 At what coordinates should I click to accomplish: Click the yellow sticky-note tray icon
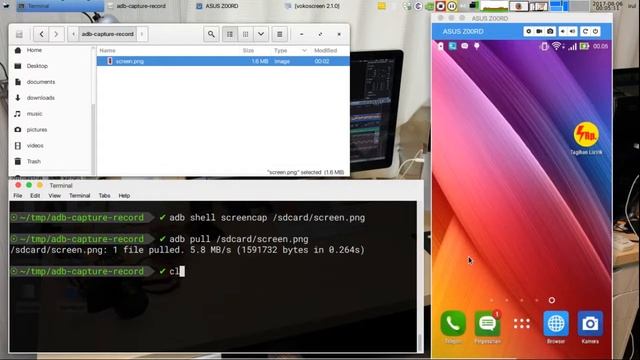pos(381,6)
